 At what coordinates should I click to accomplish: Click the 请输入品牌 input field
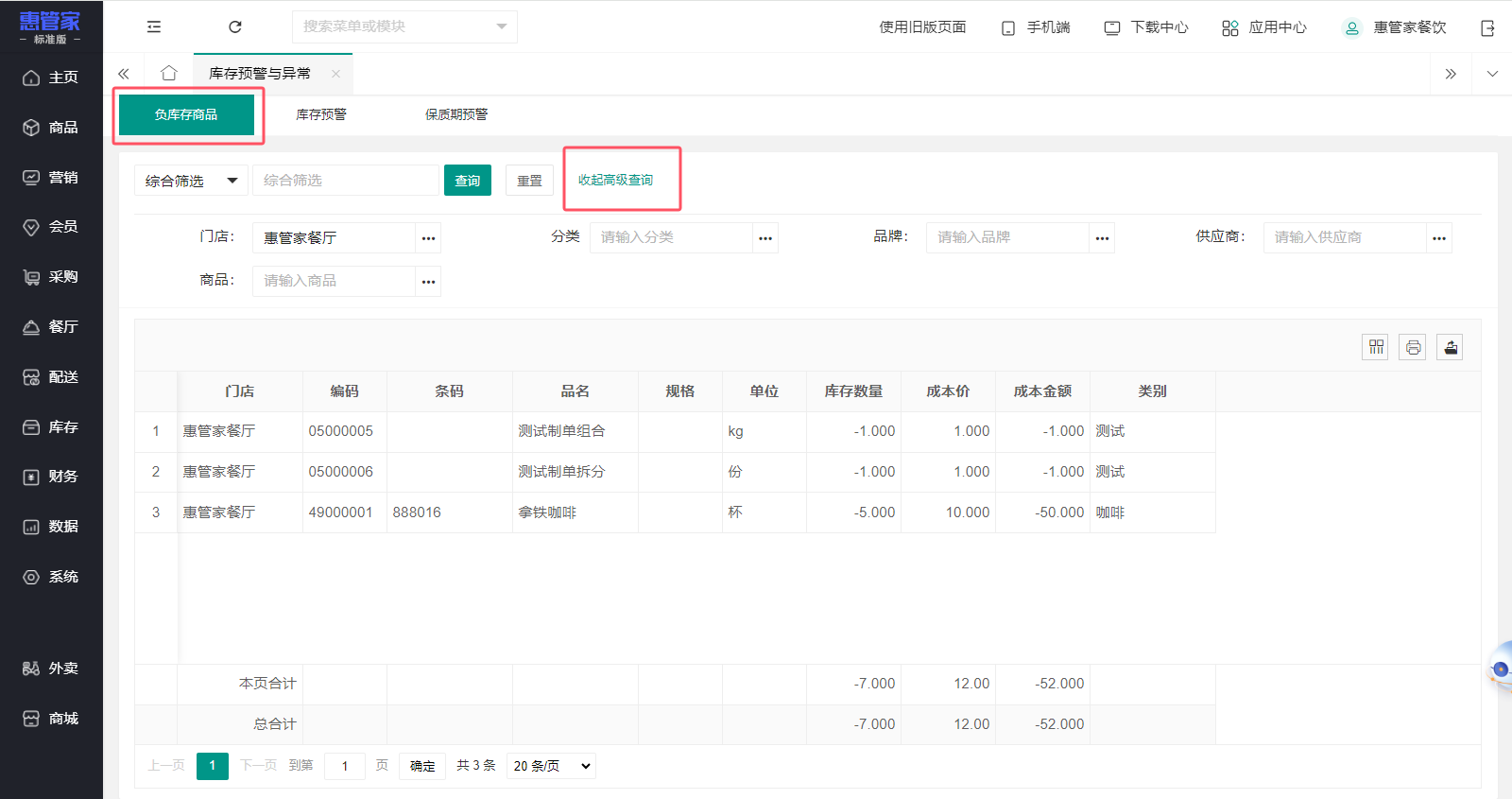coord(1007,238)
